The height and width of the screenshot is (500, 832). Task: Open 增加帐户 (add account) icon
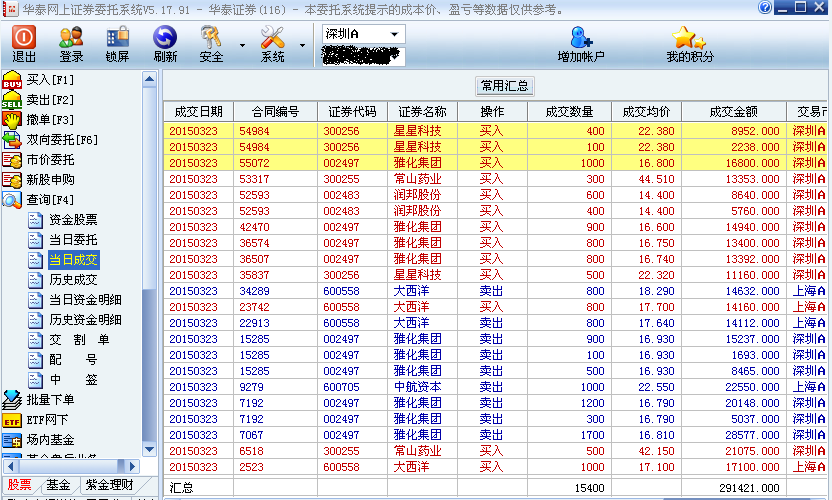(x=581, y=44)
